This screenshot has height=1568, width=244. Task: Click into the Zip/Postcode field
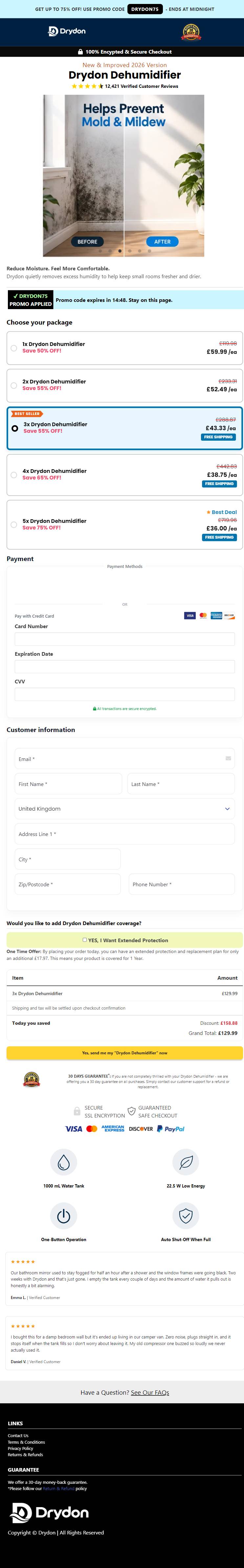click(x=68, y=884)
